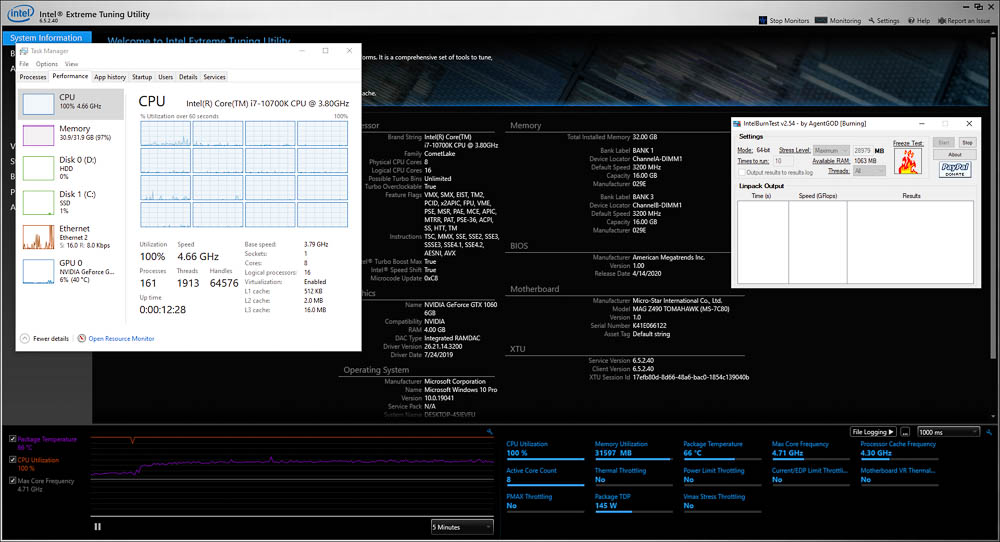Click Memory Utilization 31597 MB monitor tile
The image size is (1000, 542).
coord(633,450)
